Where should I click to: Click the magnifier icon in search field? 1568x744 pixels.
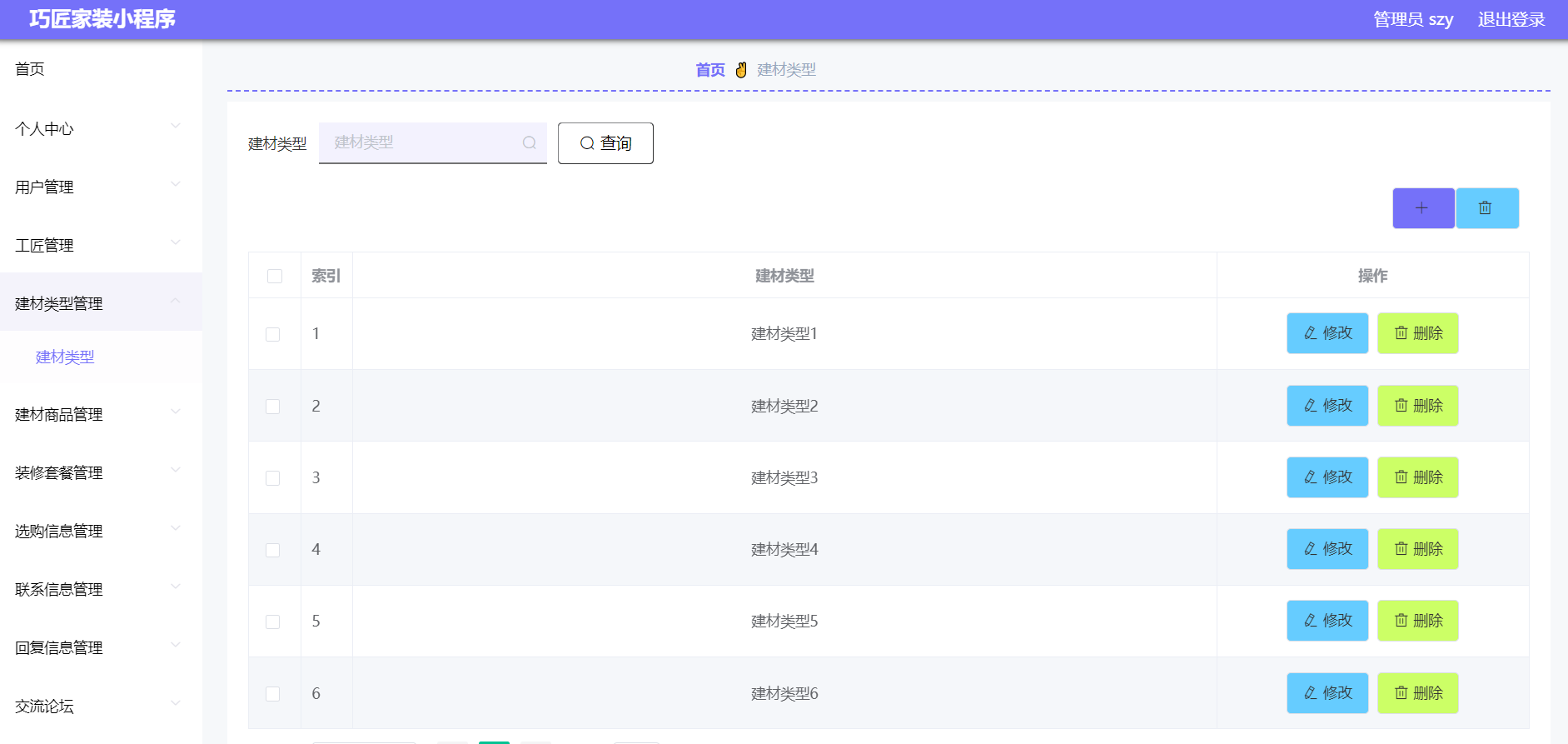pos(530,142)
